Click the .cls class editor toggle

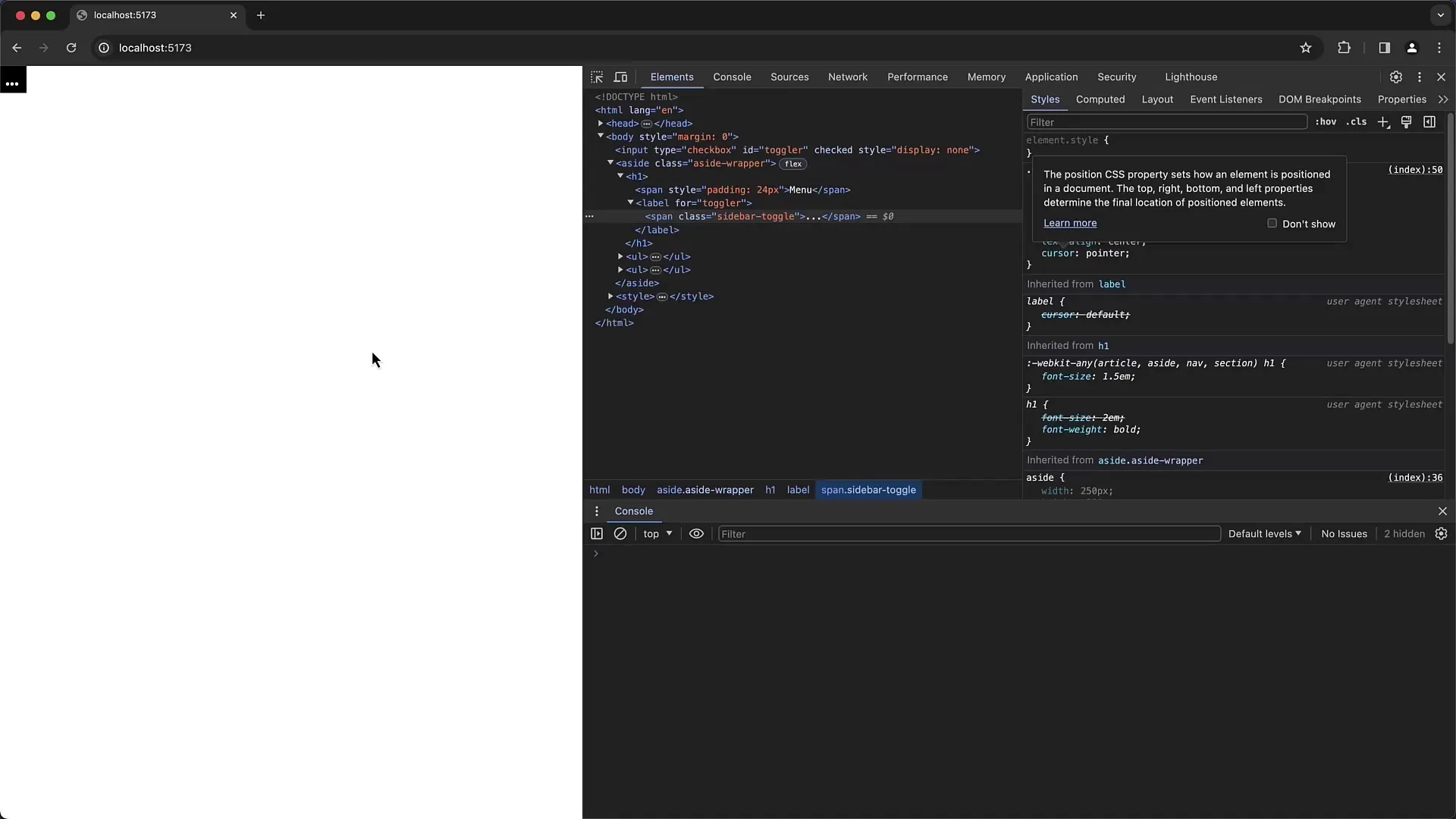coord(1357,121)
